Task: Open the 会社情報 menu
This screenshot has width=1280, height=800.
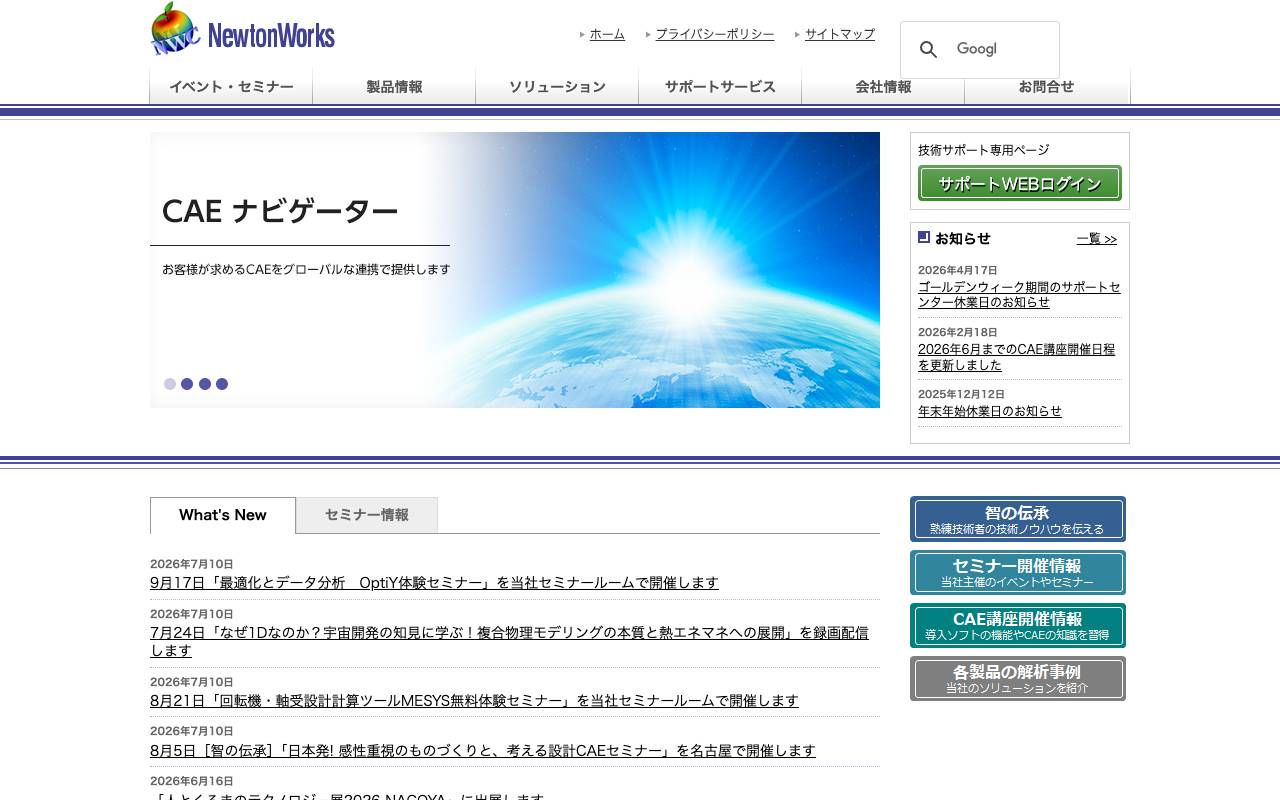Action: tap(883, 87)
